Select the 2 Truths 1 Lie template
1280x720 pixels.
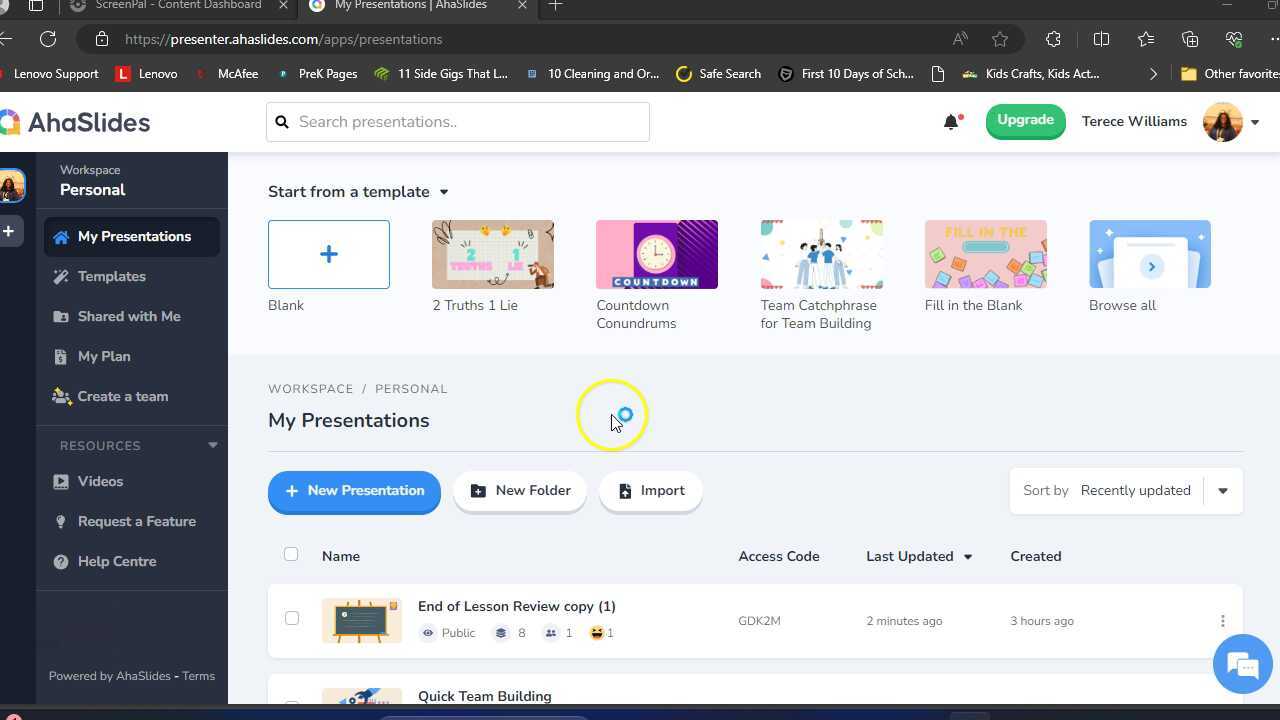point(493,254)
